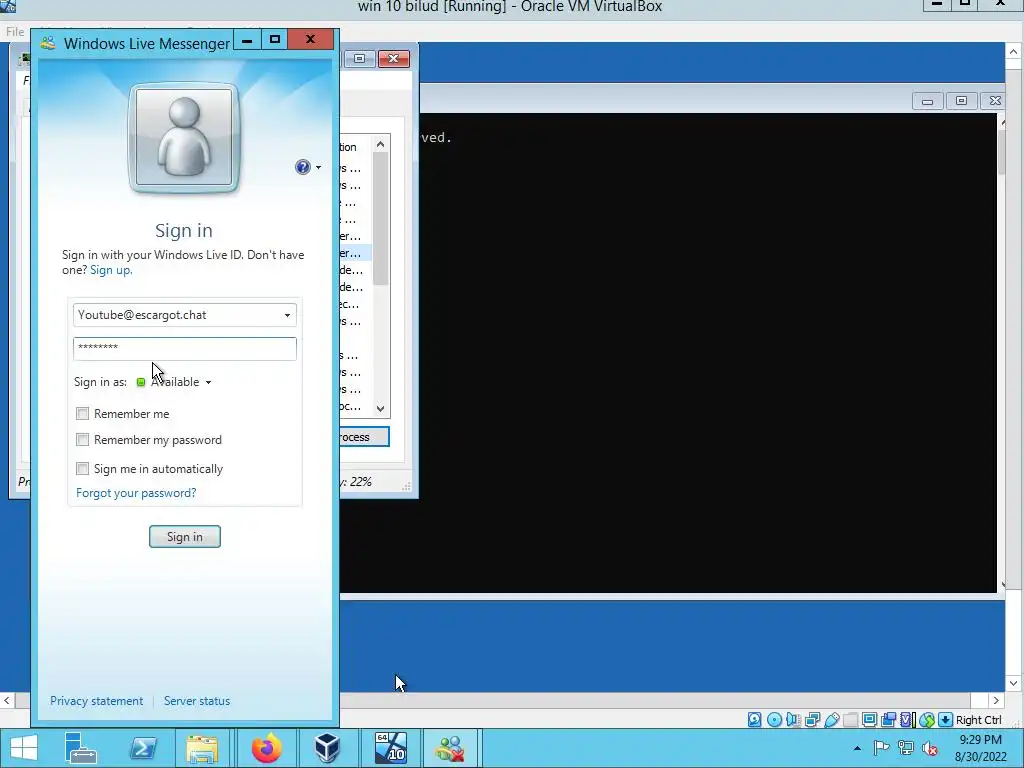Open the Windows Start button
Image resolution: width=1024 pixels, height=768 pixels.
[x=24, y=748]
